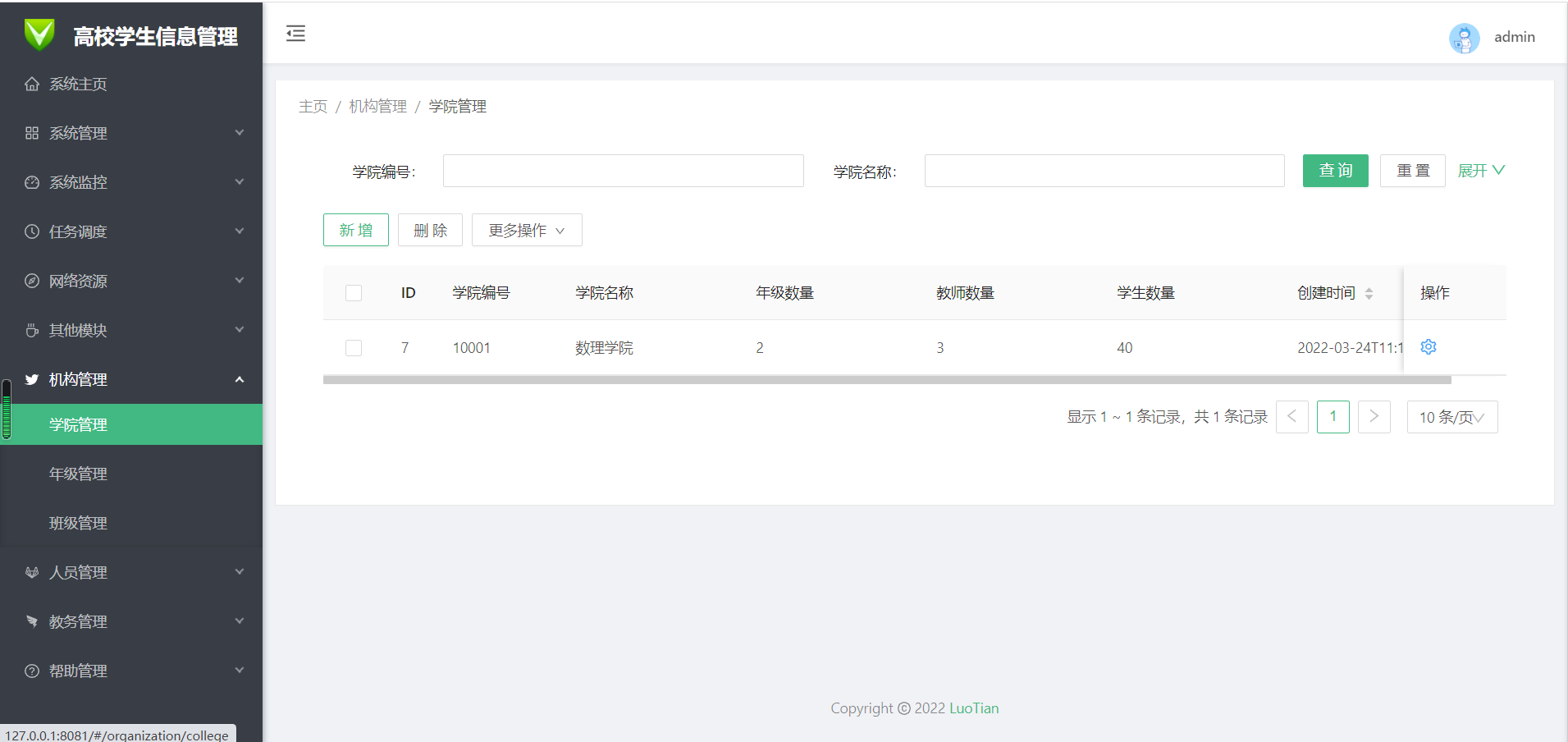Click the admin avatar image
The height and width of the screenshot is (742, 1568).
[1464, 38]
